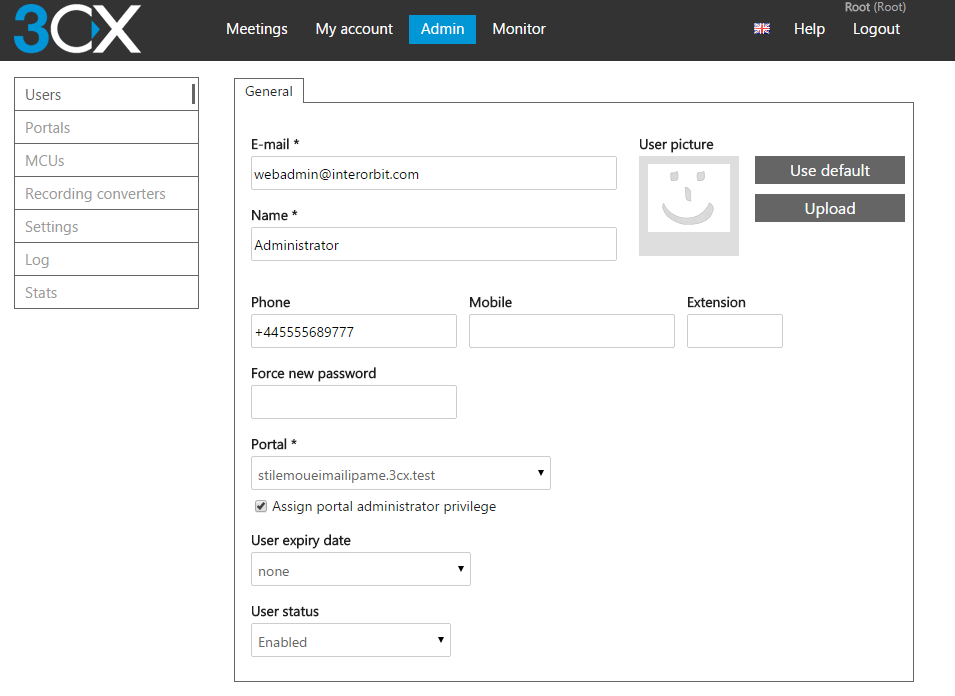Click the Mobile number field
955x696 pixels.
[572, 331]
